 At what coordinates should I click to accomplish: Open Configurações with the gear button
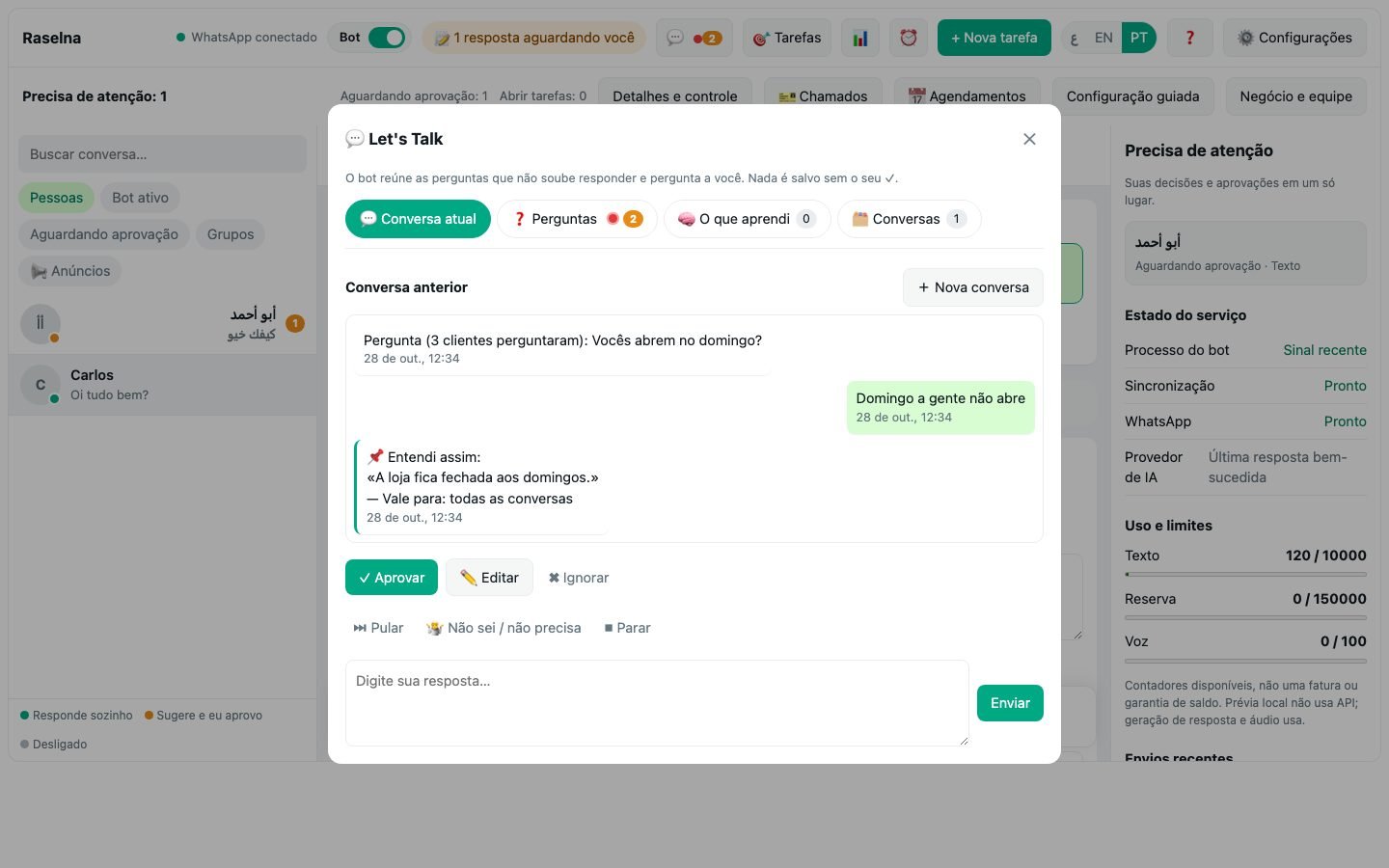(x=1294, y=38)
